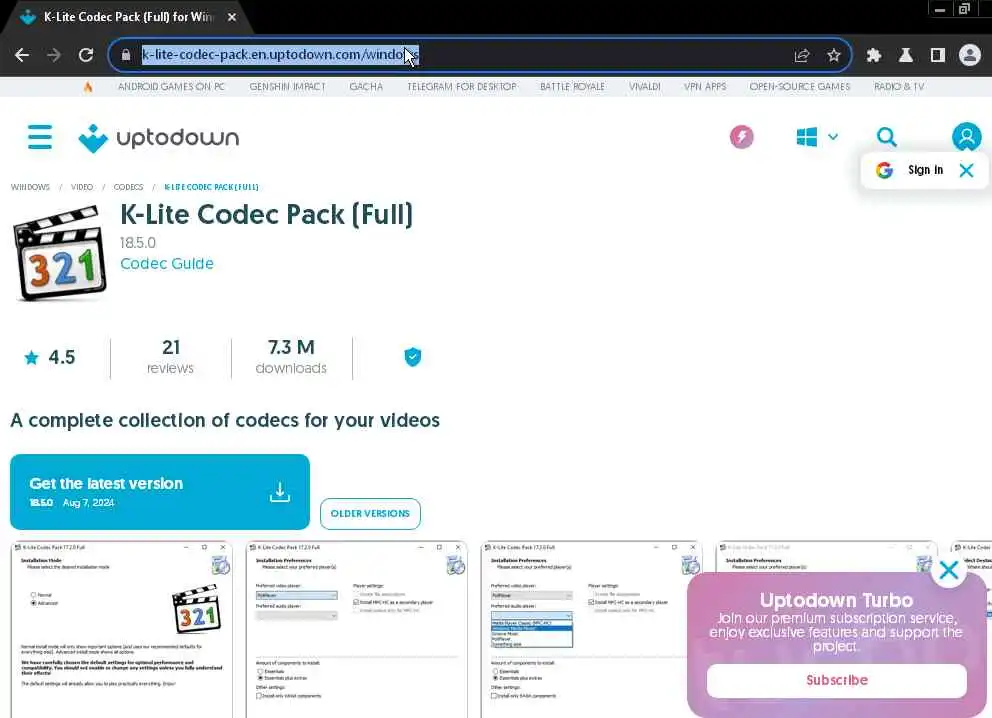The height and width of the screenshot is (718, 992).
Task: Open the Gacha category
Action: (366, 87)
